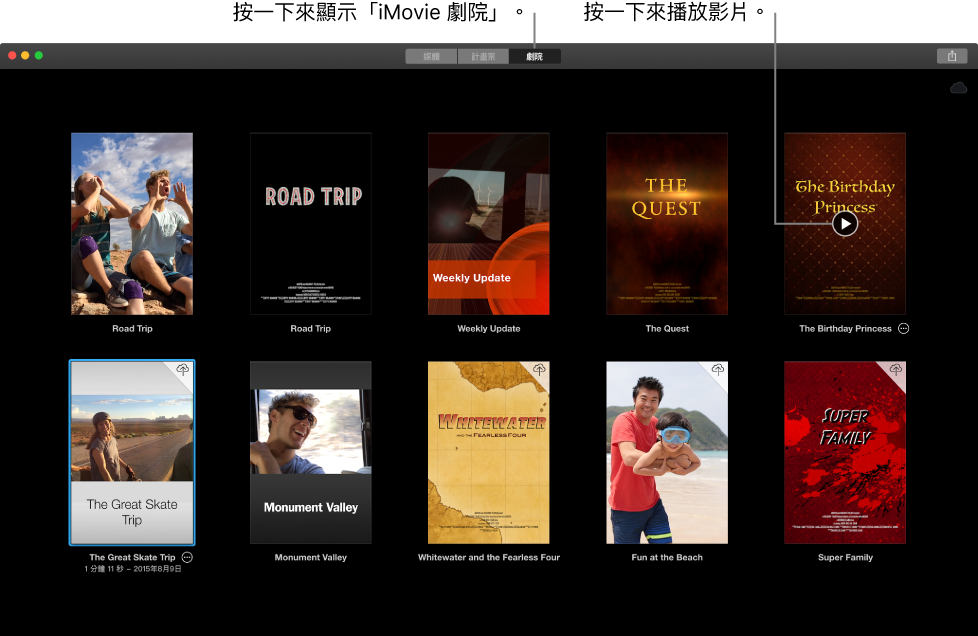Screen dimensions: 978x636
Task: Select the Weekly Update project
Action: [488, 223]
